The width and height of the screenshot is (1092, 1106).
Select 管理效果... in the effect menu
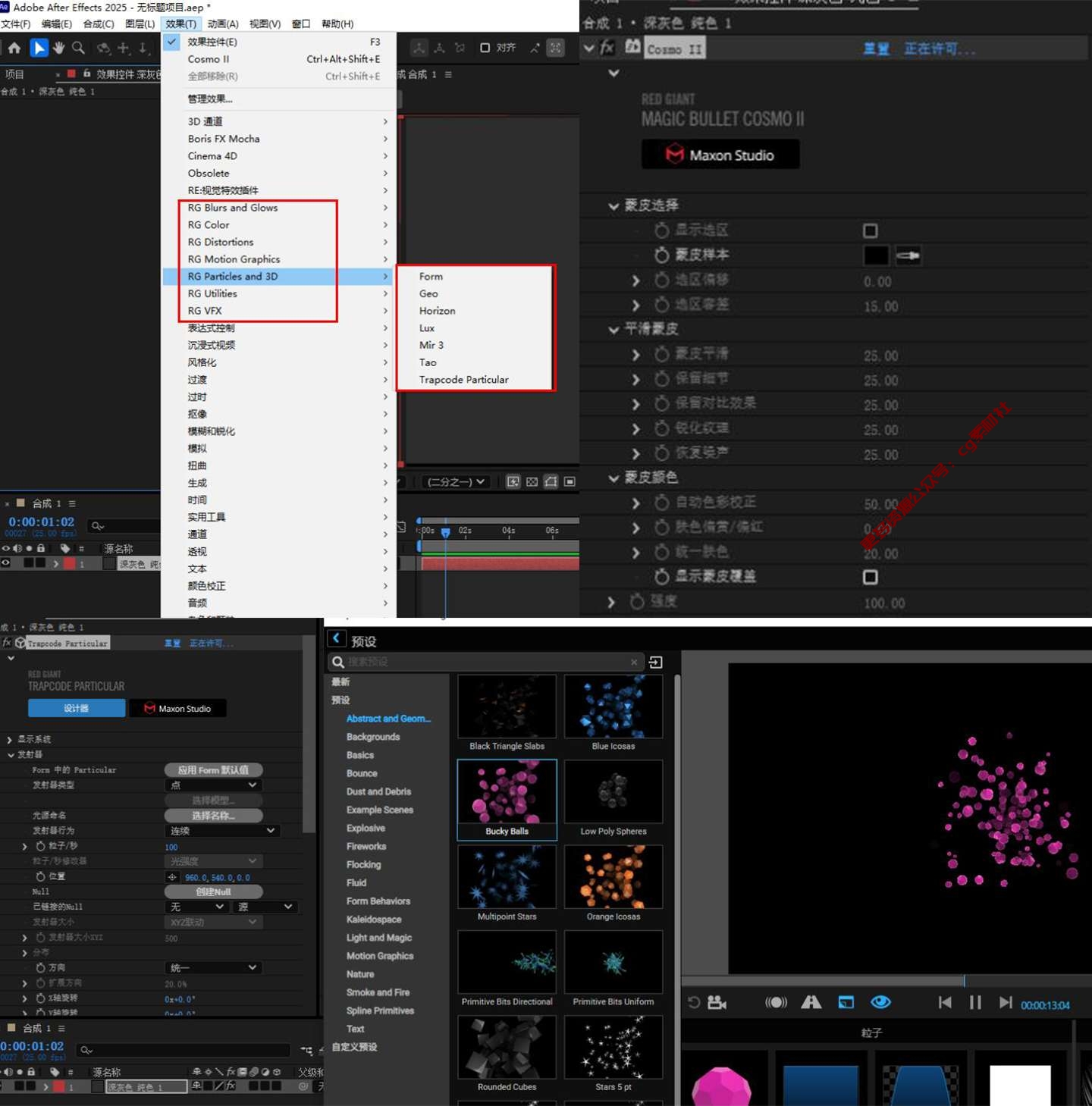tap(210, 99)
